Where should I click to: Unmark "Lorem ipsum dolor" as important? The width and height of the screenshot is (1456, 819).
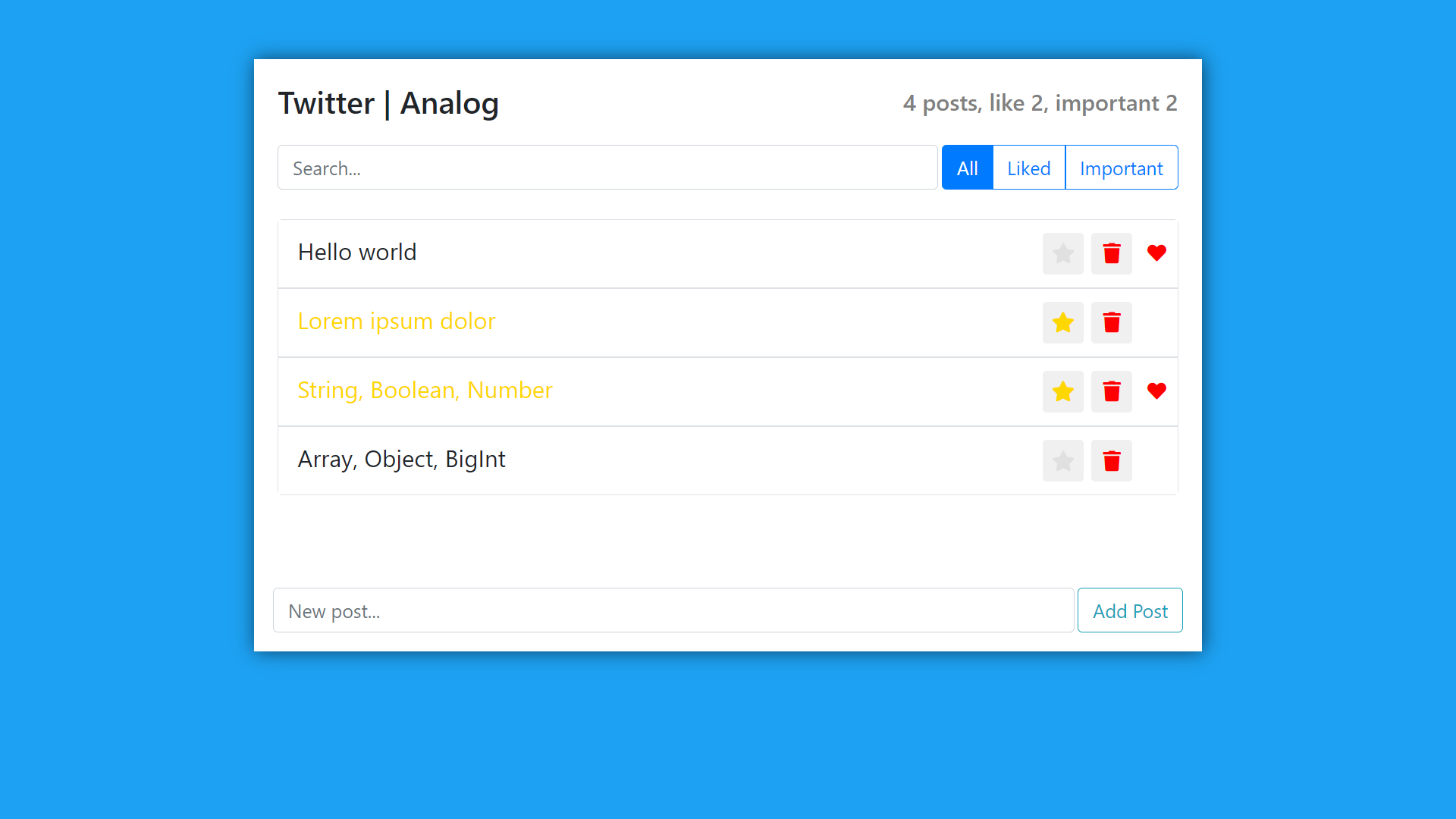1062,322
